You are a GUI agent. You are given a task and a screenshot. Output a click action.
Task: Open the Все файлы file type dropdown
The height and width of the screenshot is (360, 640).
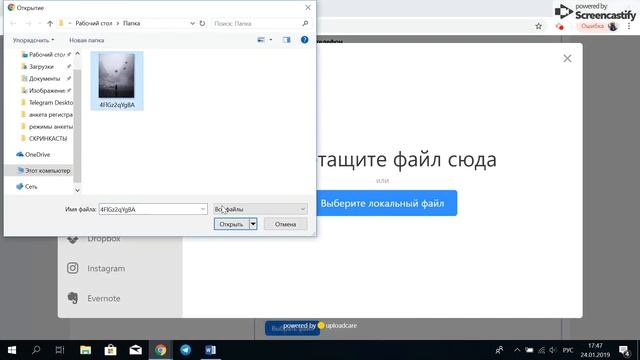260,209
